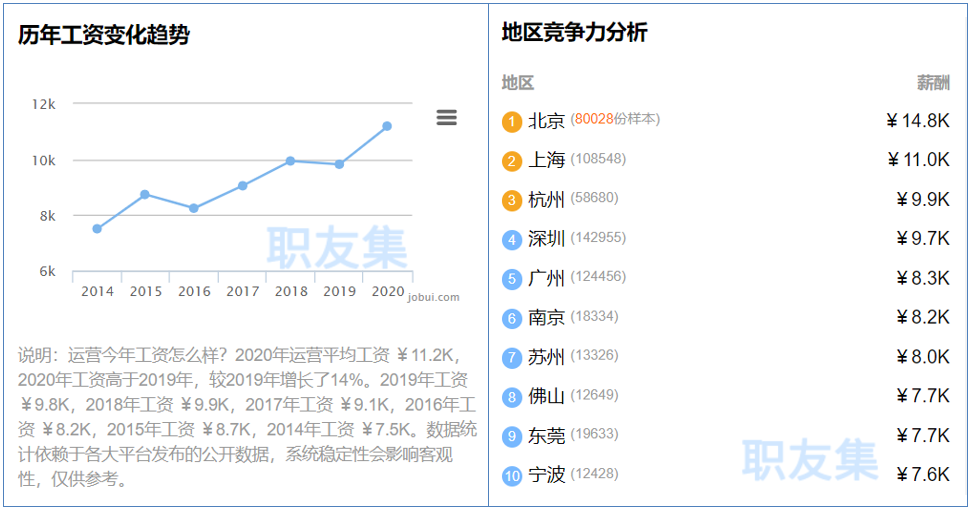
Task: Click the ¥9.7K salary value
Action: 923,238
